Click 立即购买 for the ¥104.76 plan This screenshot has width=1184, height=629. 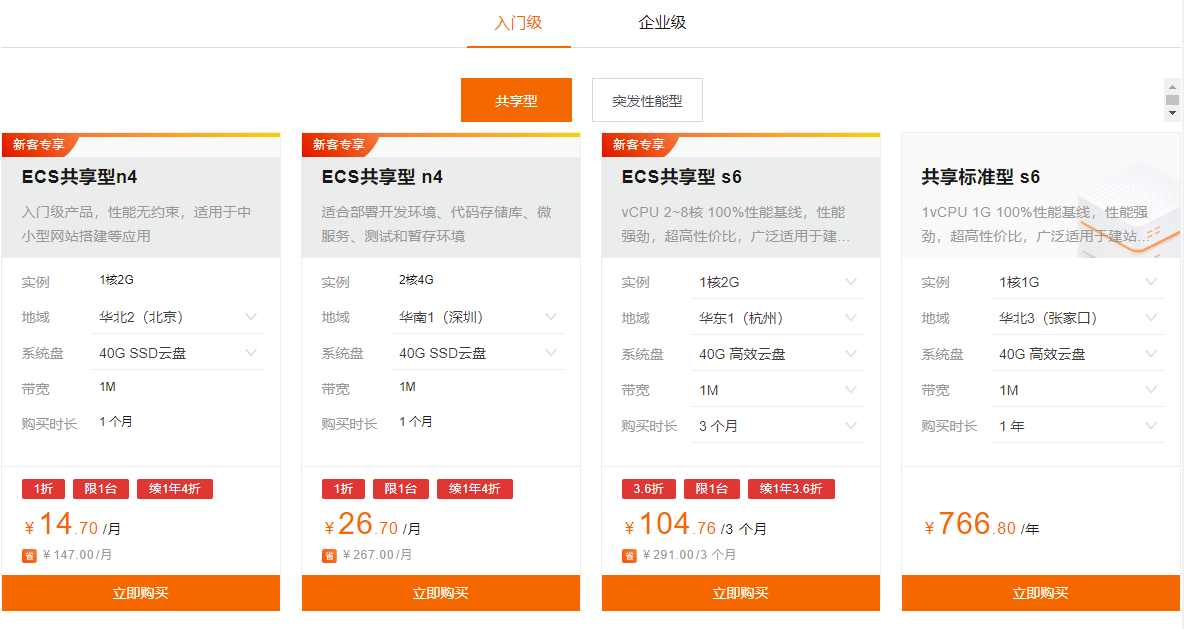741,593
